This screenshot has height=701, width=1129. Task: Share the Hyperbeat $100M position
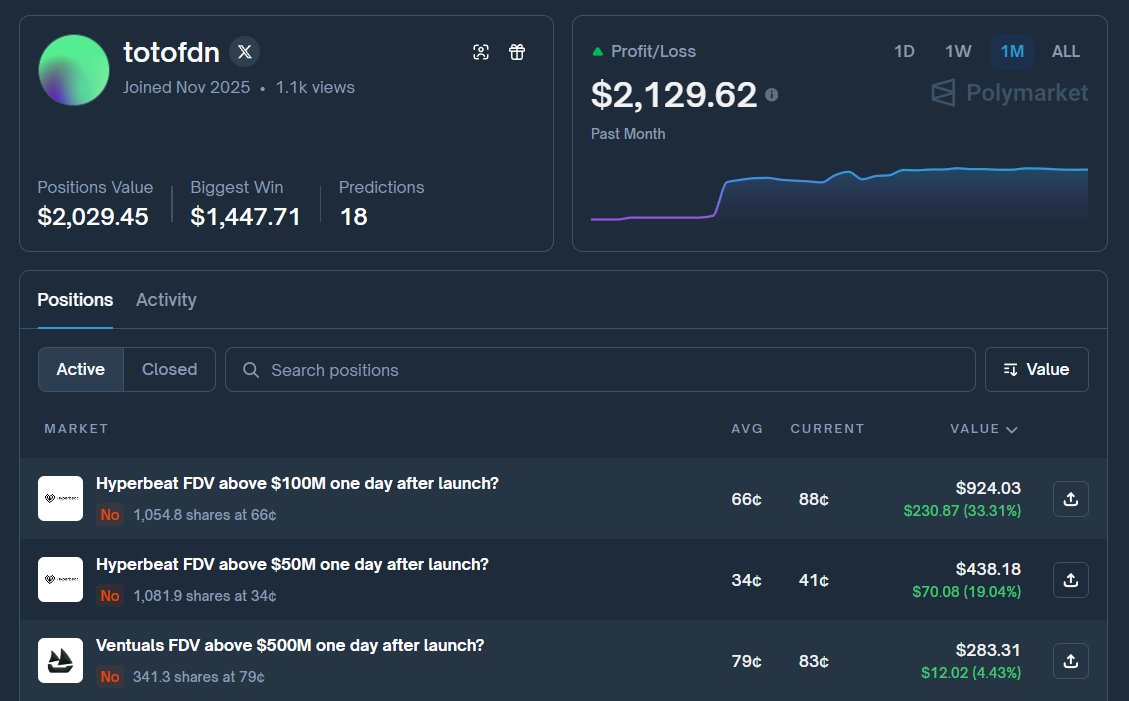coord(1071,499)
